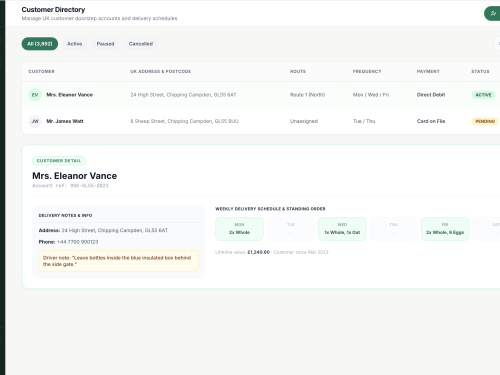Switch to the Paused filter tab
Screen dimensions: 500x375
pyautogui.click(x=105, y=44)
